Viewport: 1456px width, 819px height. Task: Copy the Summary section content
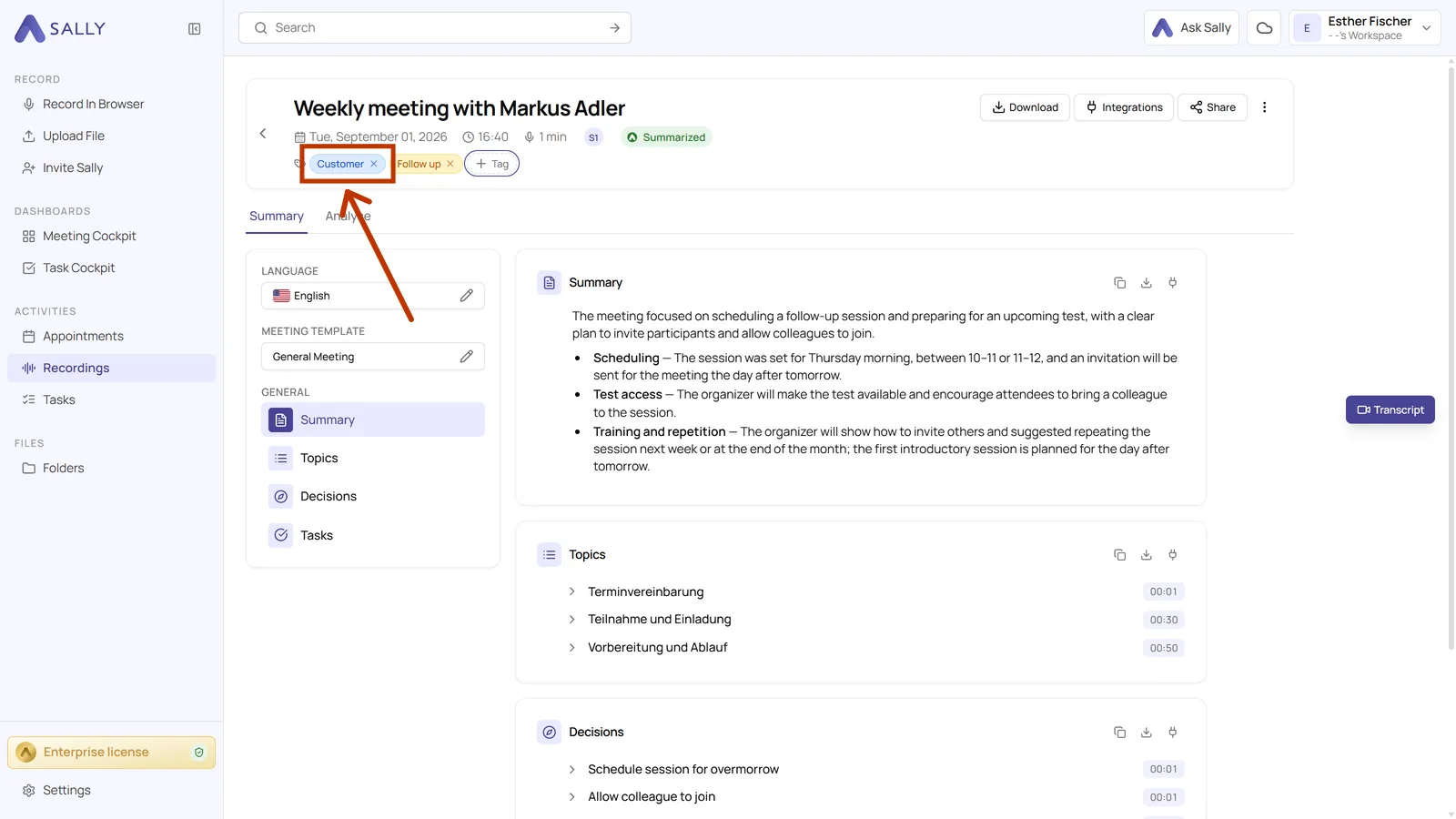coord(1119,283)
